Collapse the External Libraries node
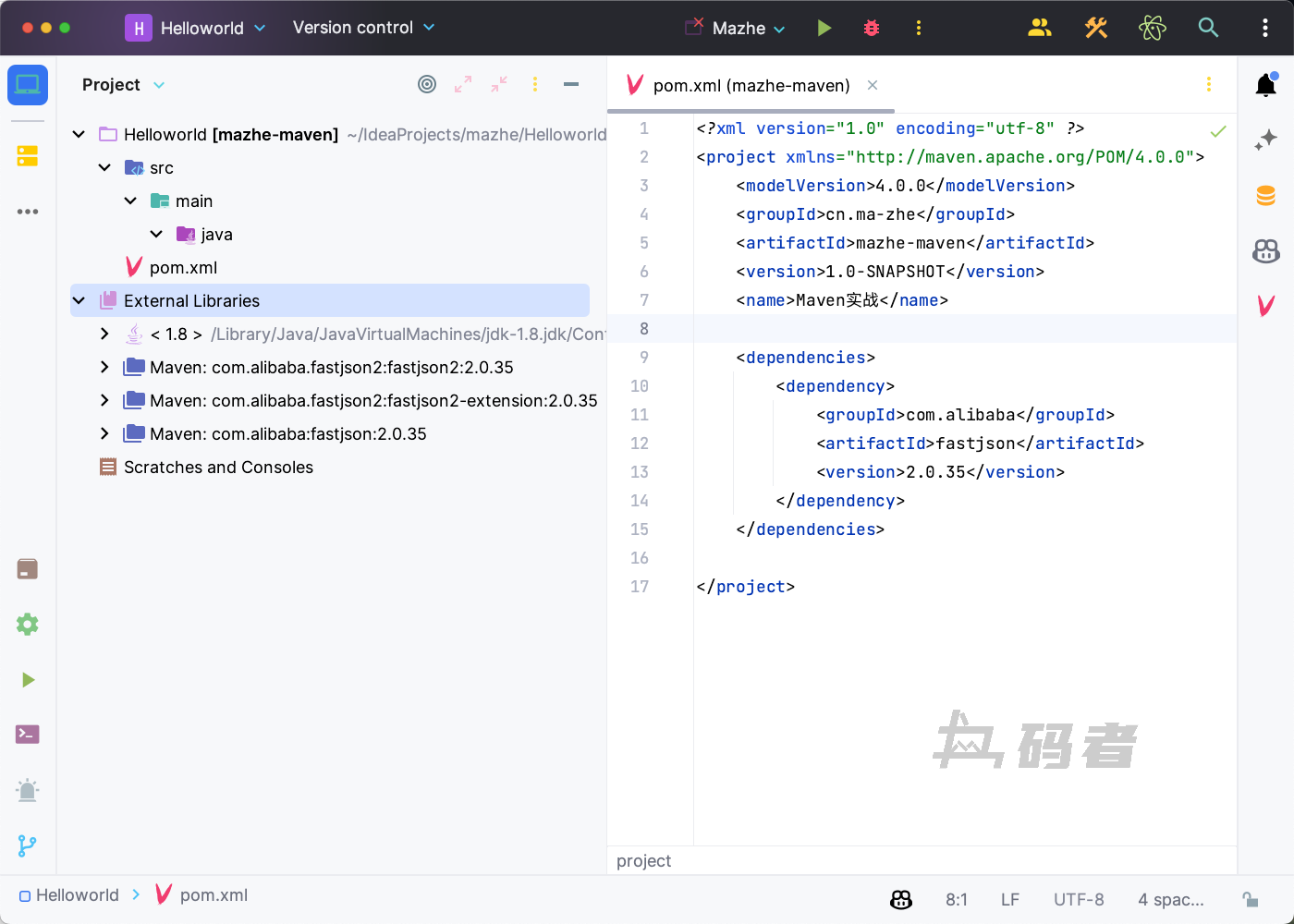1294x924 pixels. click(79, 301)
